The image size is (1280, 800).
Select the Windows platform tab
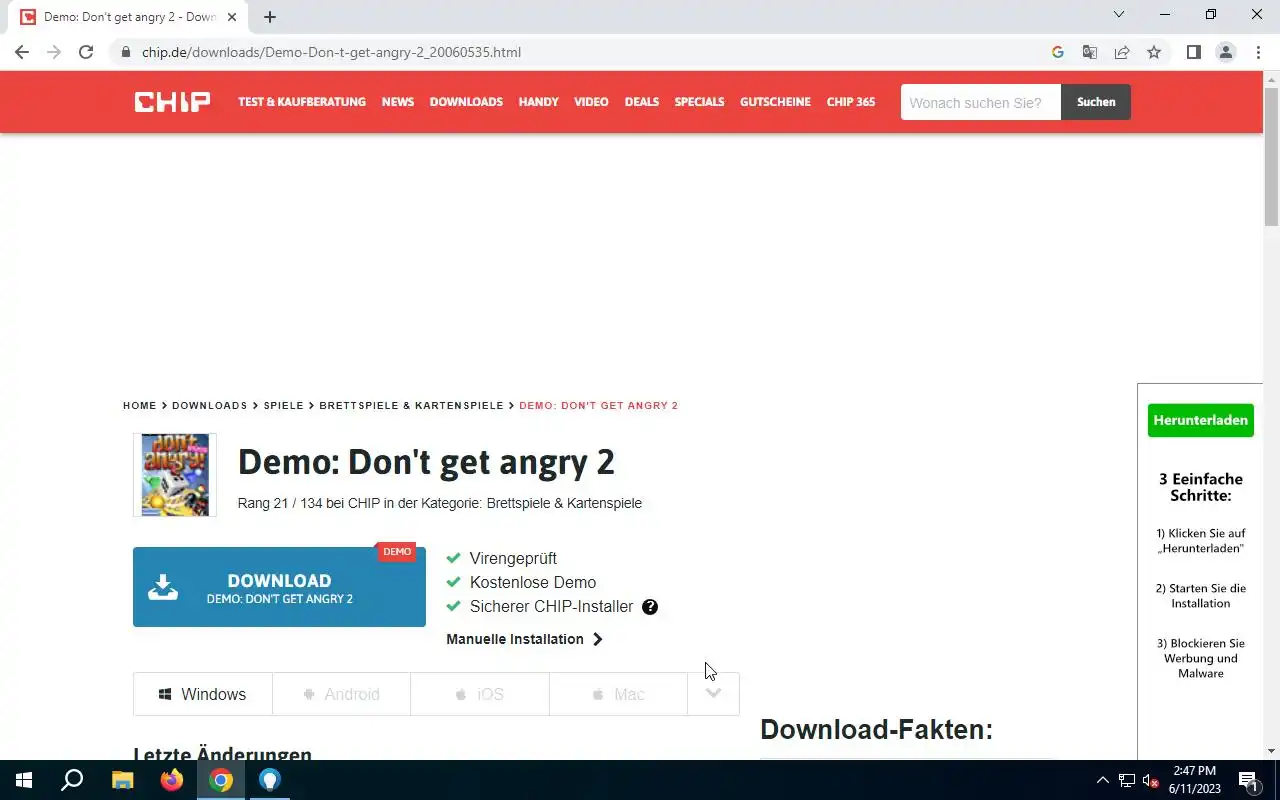(x=203, y=694)
